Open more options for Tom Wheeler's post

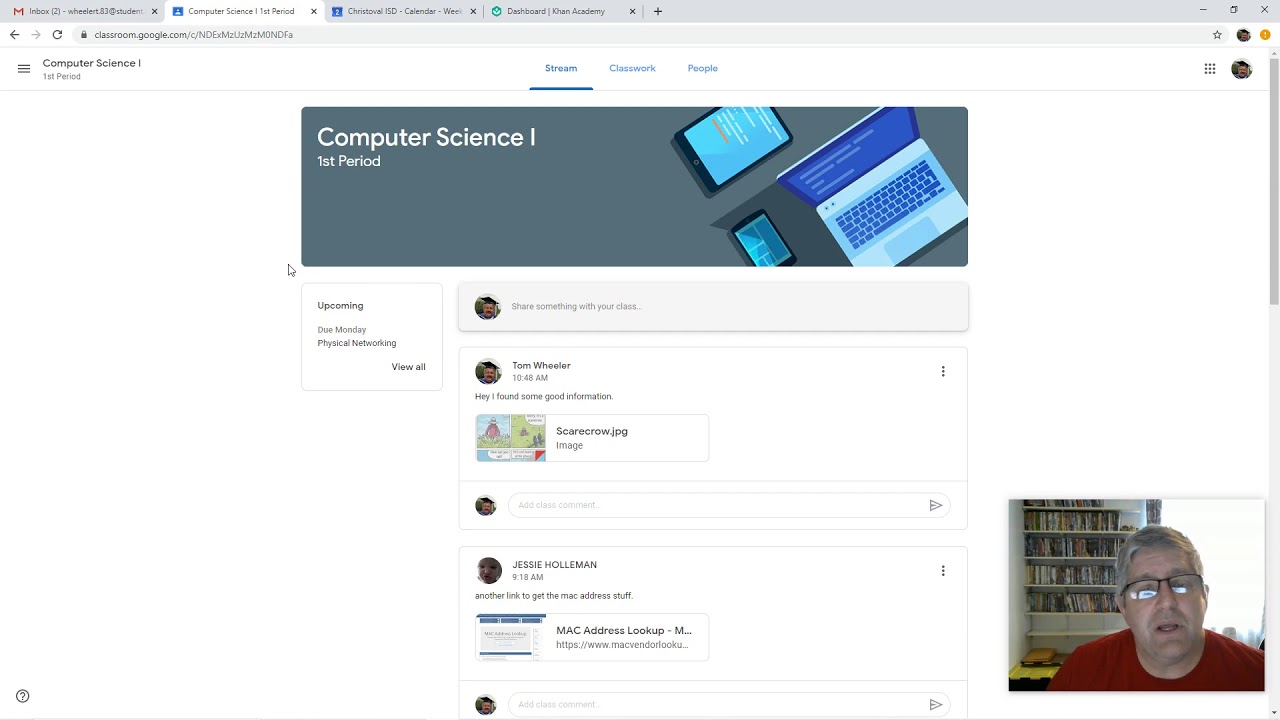[x=943, y=372]
